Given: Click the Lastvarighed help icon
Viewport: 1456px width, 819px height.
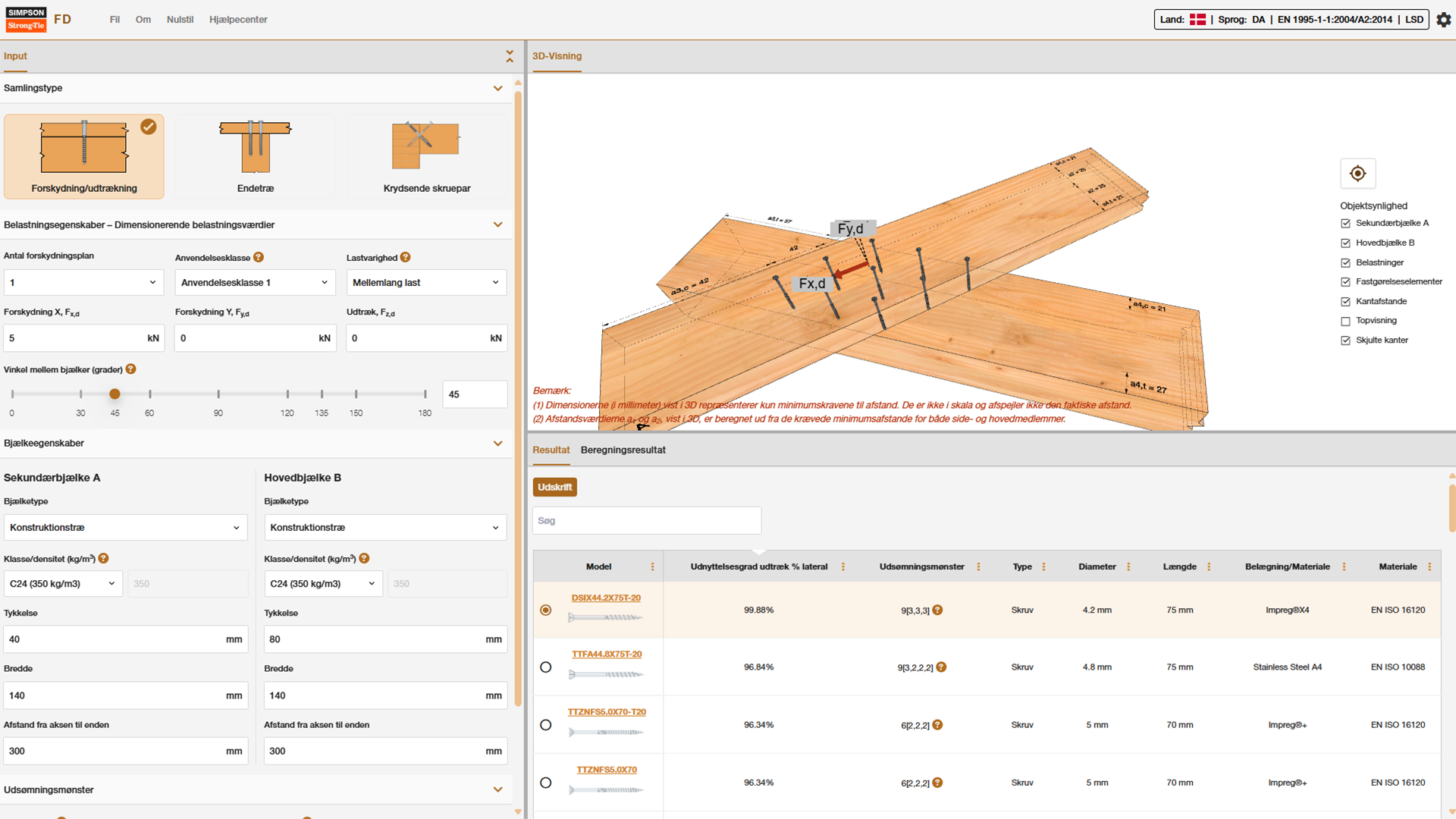Looking at the screenshot, I should pyautogui.click(x=406, y=257).
